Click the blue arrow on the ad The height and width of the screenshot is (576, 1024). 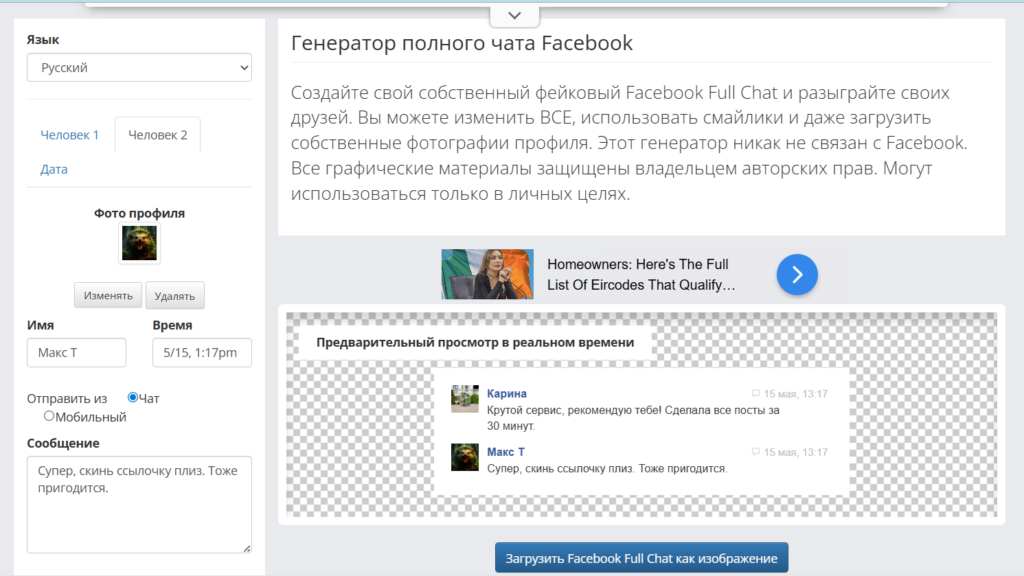[x=797, y=274]
